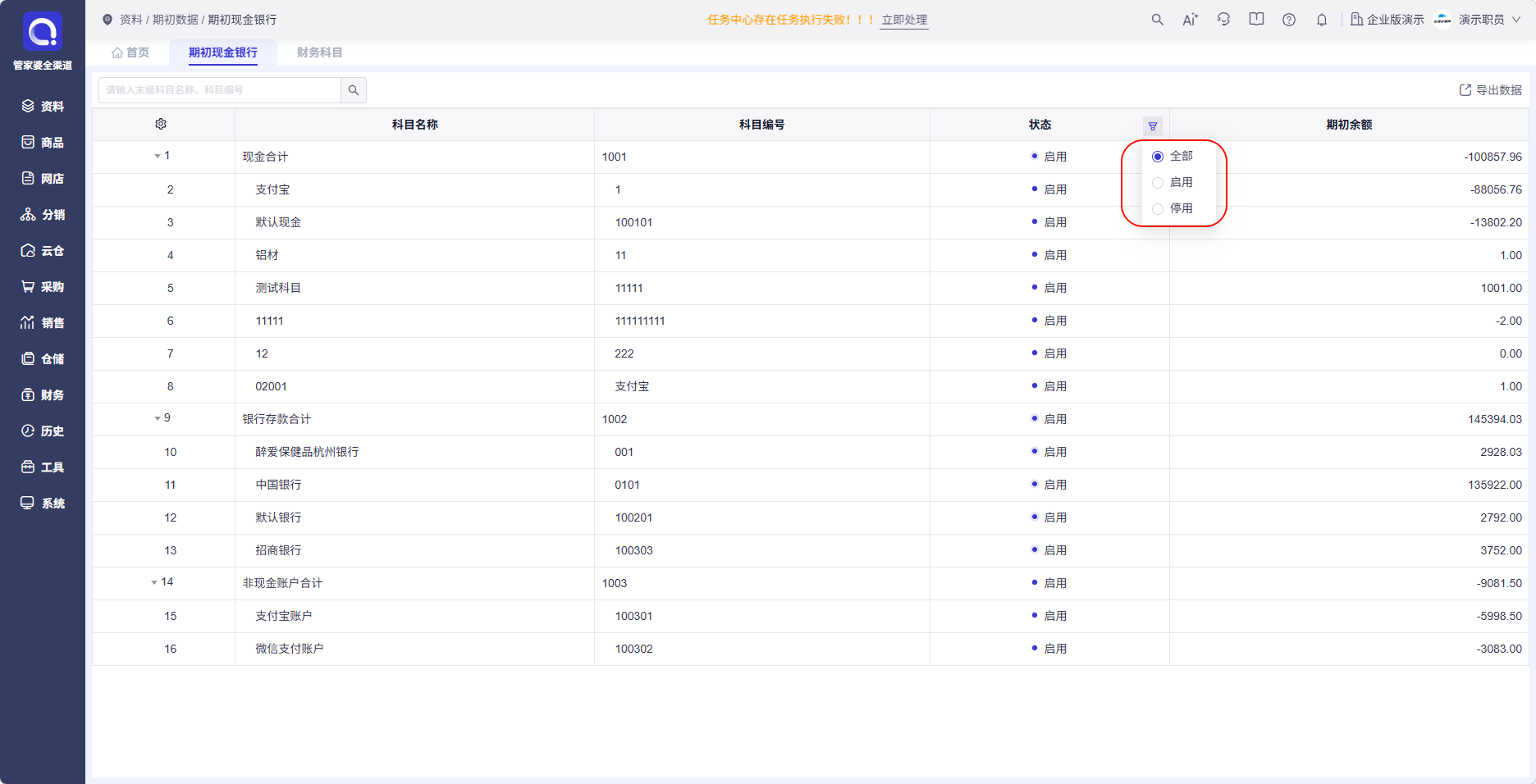
Task: Click the 企业版演示 label
Action: (x=1396, y=20)
